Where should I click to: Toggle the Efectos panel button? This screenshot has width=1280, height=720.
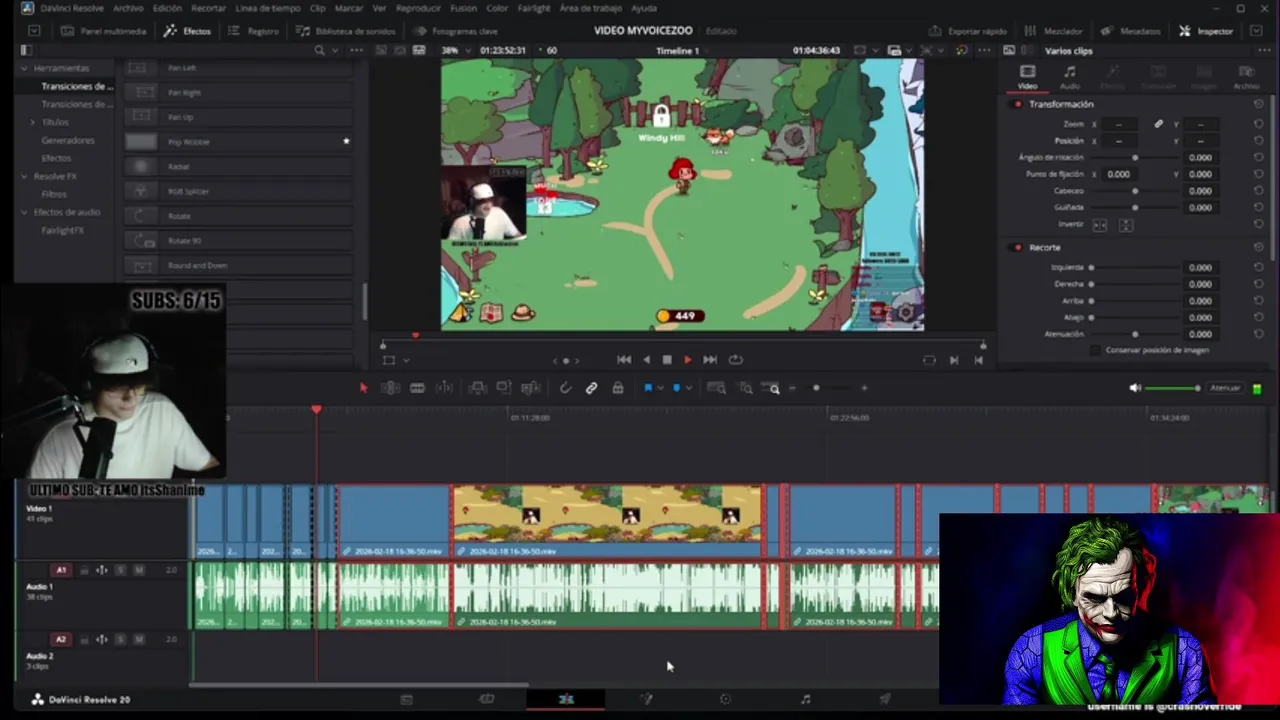coord(188,31)
